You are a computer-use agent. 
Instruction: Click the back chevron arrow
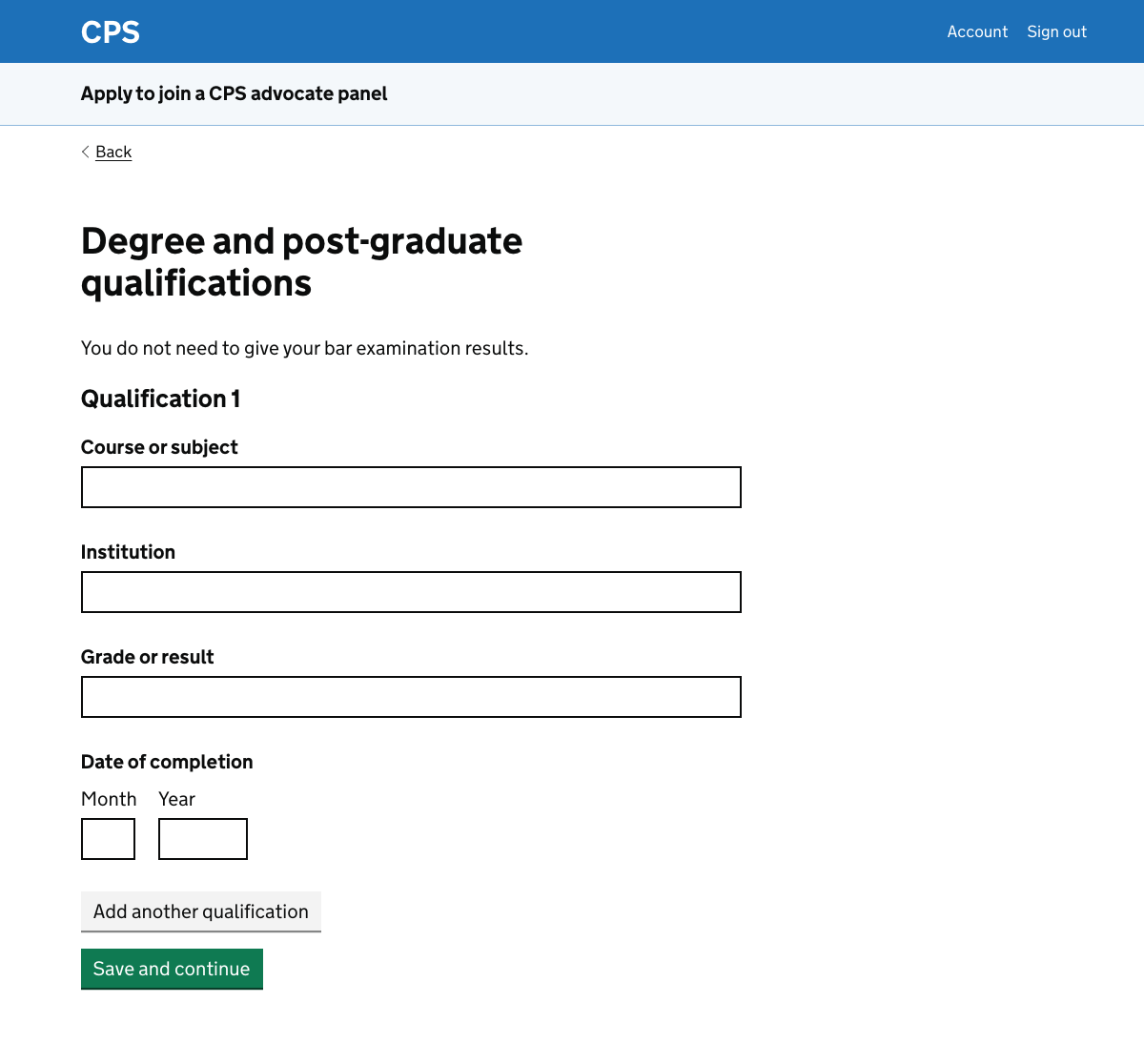85,152
